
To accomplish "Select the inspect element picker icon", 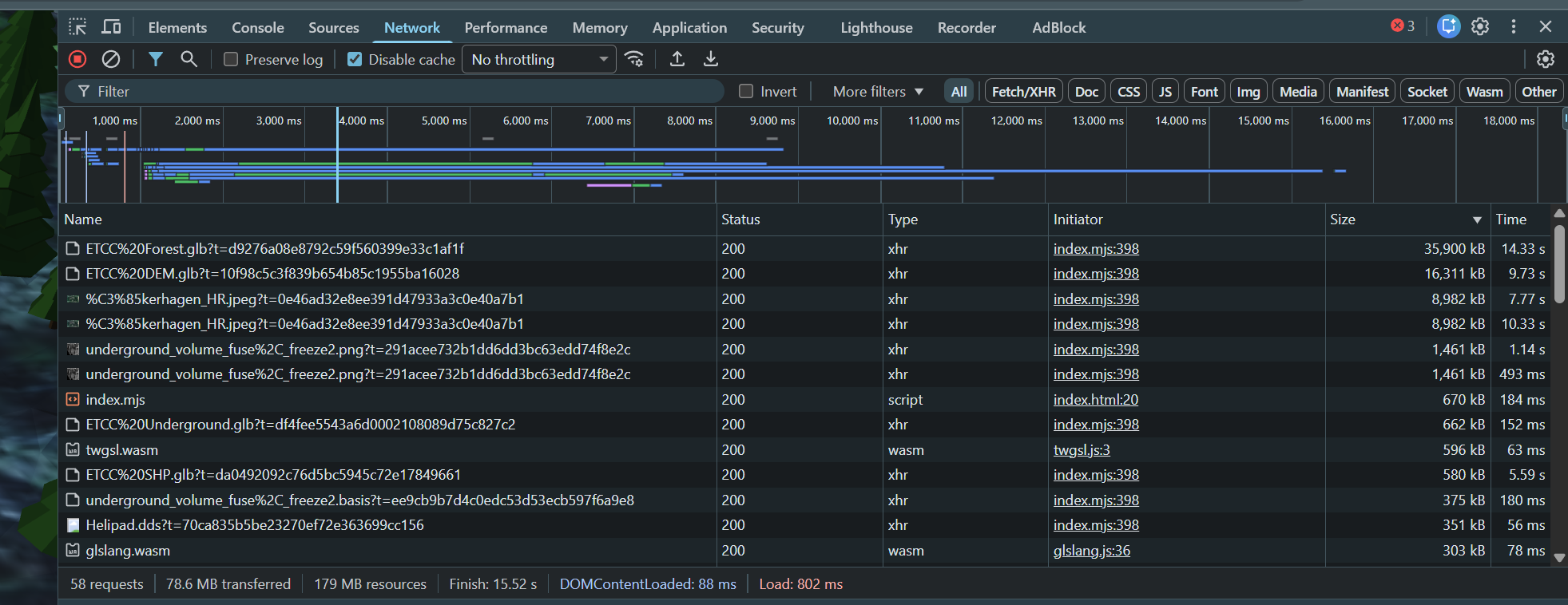I will coord(77,27).
